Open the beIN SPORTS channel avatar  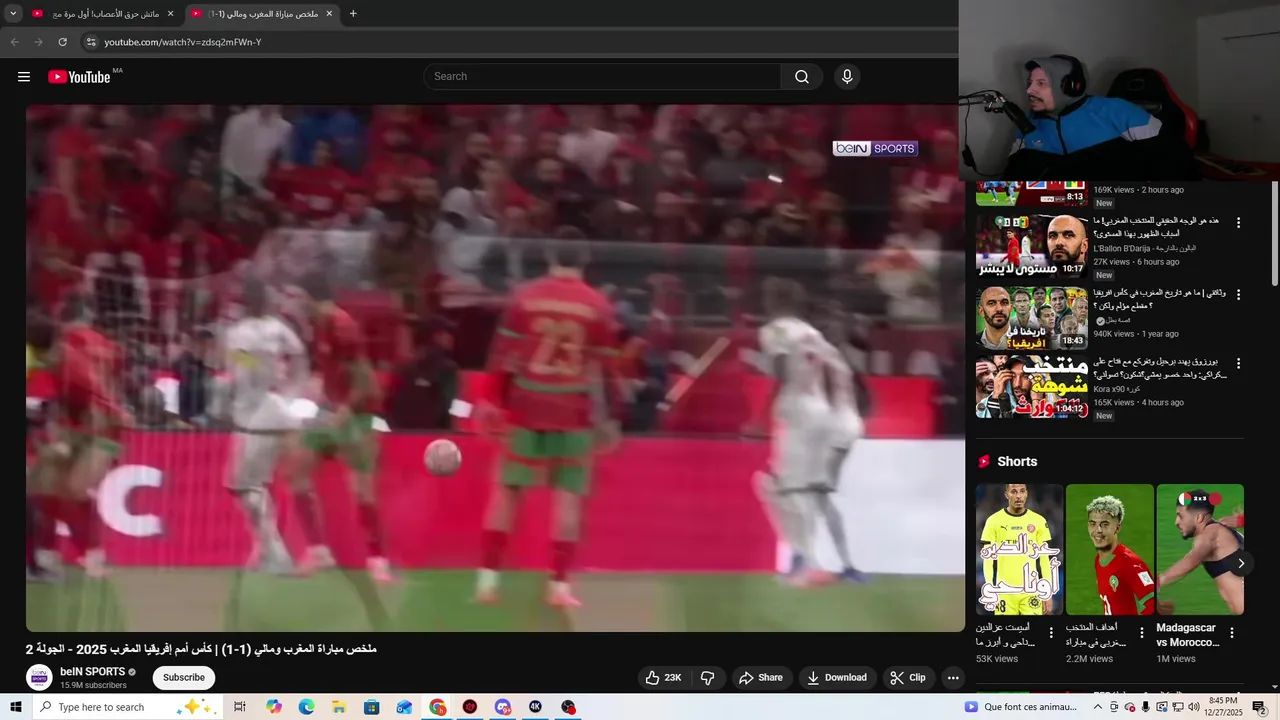pyautogui.click(x=39, y=678)
